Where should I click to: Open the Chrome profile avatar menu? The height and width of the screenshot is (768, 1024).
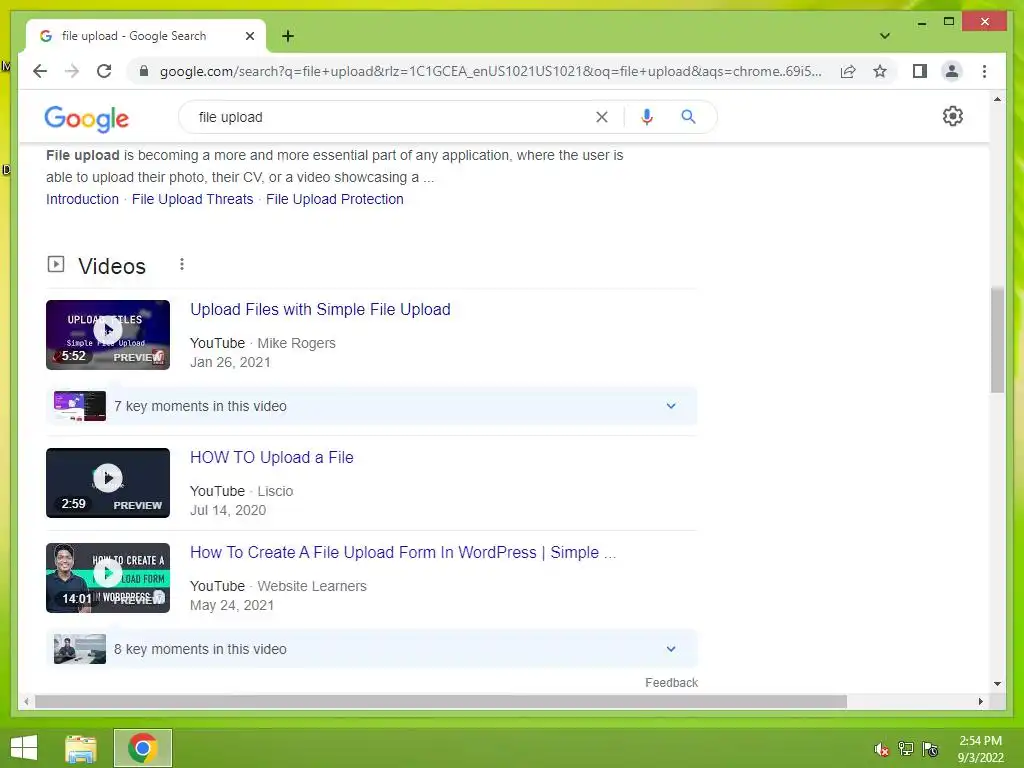pos(952,71)
